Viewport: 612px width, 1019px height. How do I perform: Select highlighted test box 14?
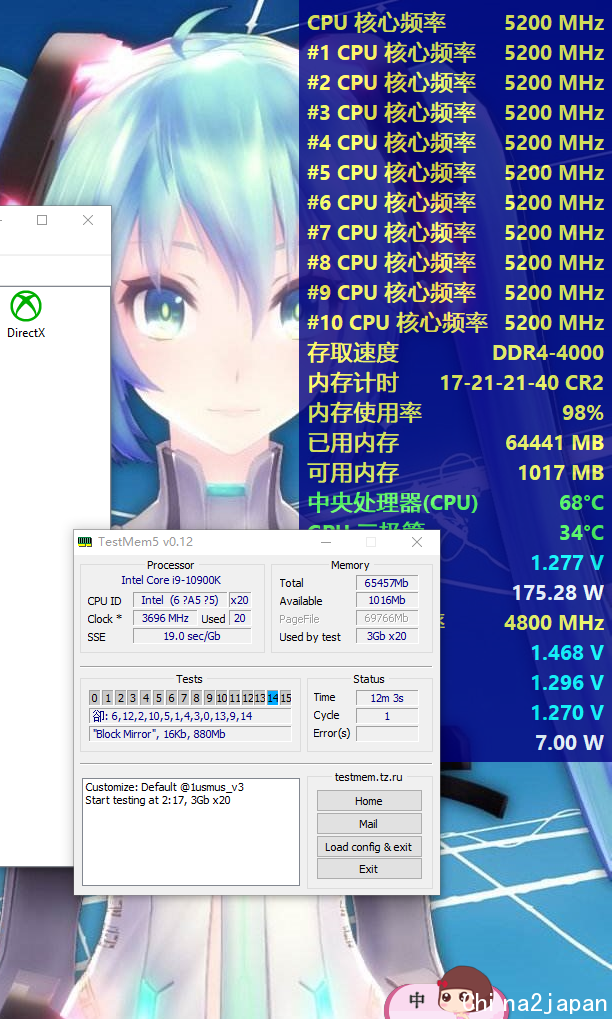pos(272,698)
